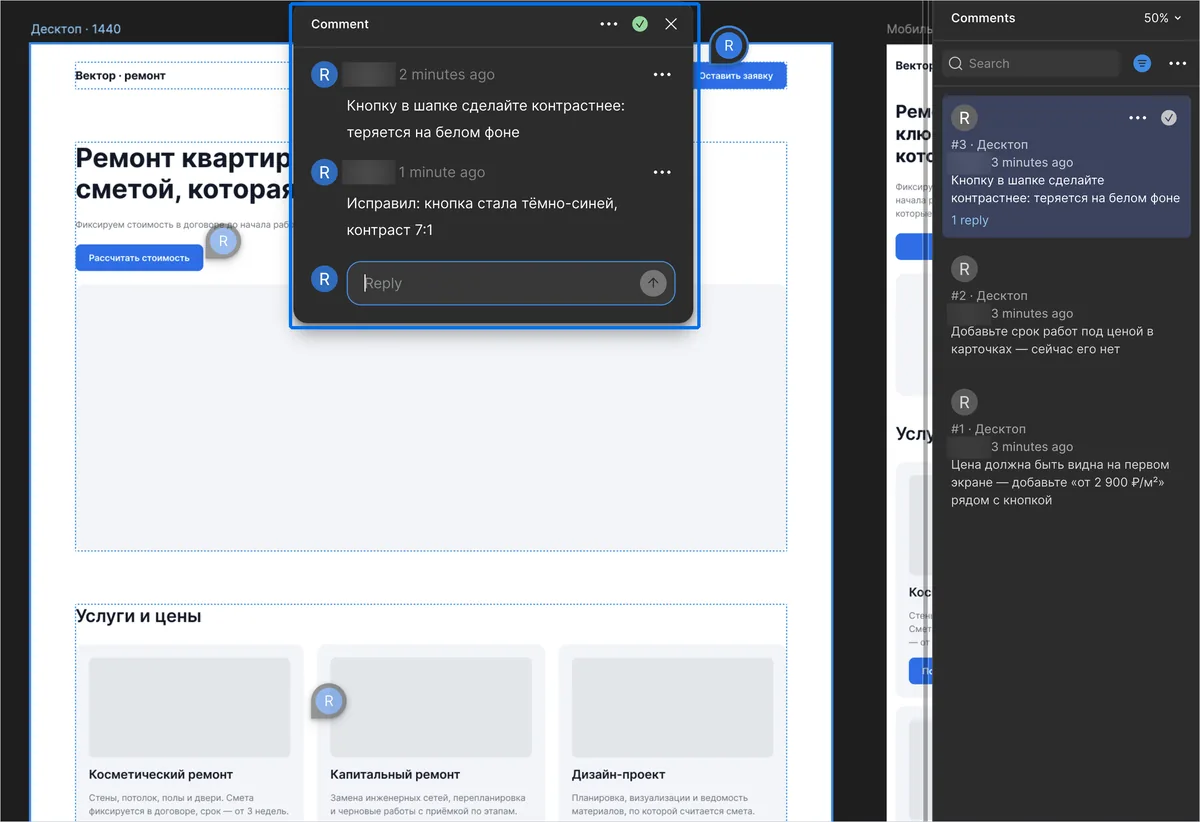Send the reply with the arrow button
The image size is (1200, 822).
pyautogui.click(x=653, y=283)
